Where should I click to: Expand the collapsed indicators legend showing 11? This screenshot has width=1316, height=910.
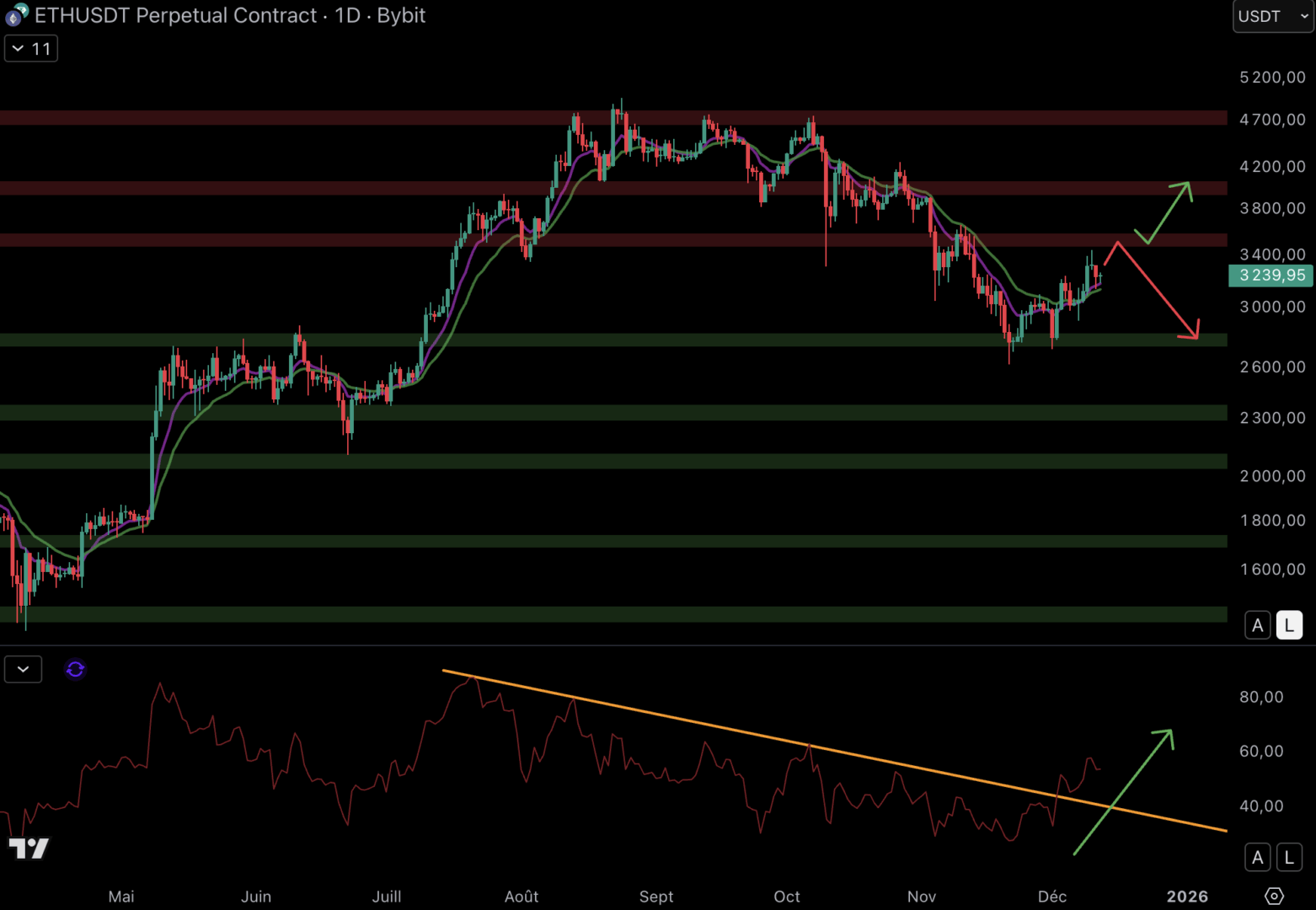(x=31, y=49)
